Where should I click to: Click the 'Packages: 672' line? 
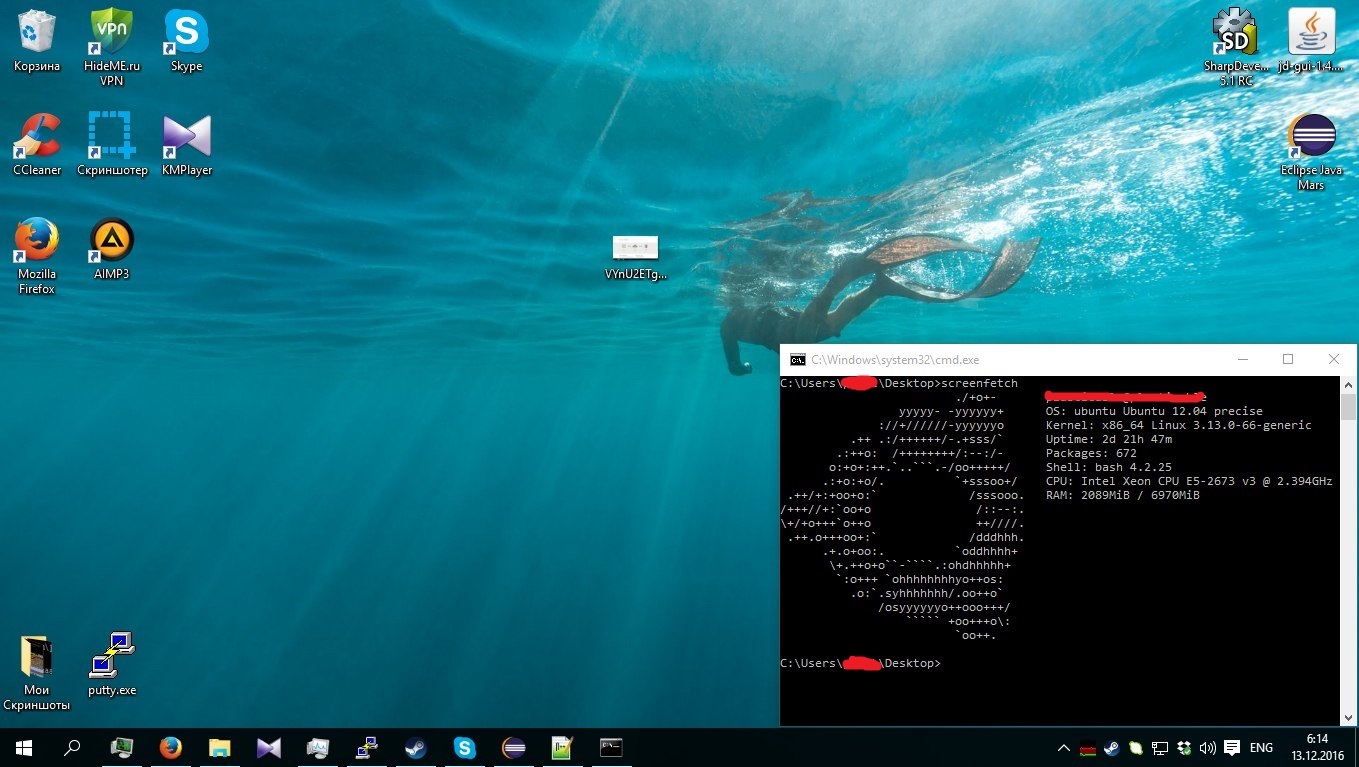coord(1091,453)
